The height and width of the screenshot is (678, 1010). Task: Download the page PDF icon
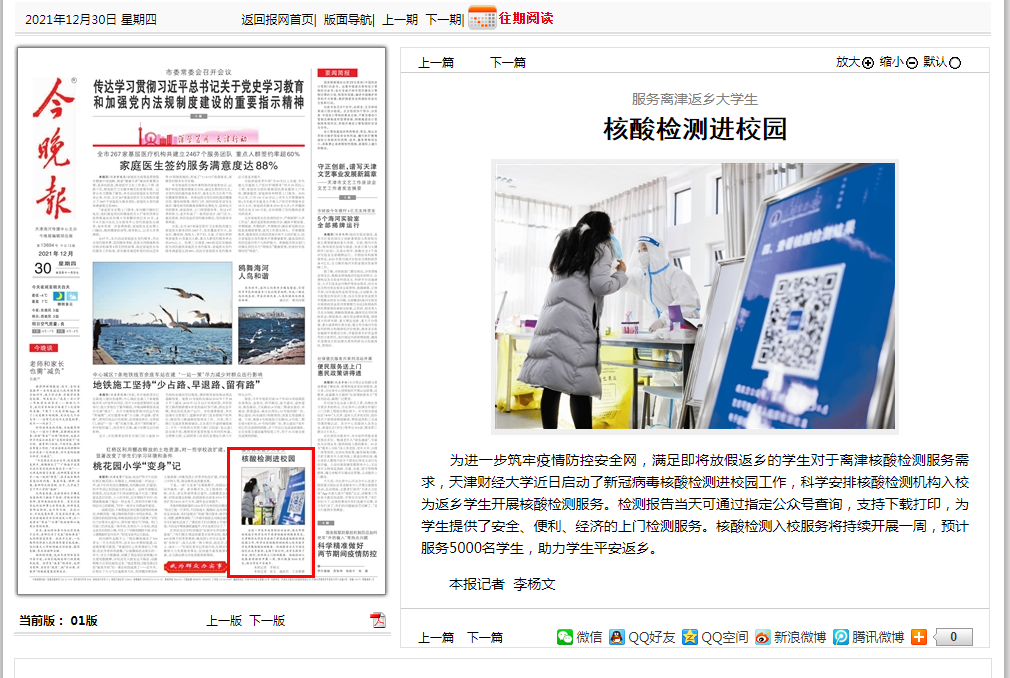click(378, 620)
